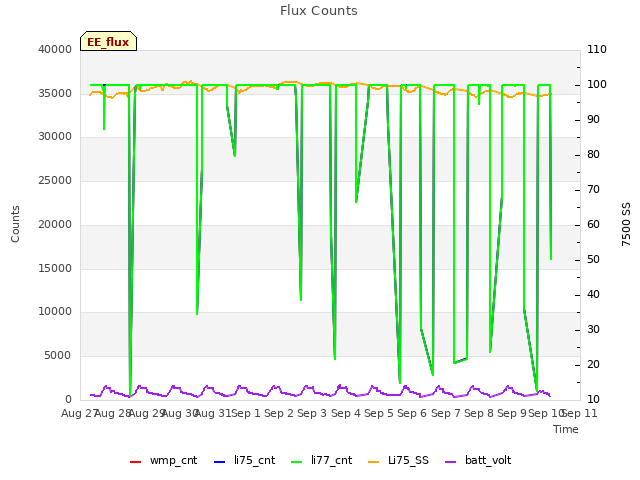Screen dimensions: 640x480
Task: Click the 30000 tick on left axis
Action: pos(55,137)
